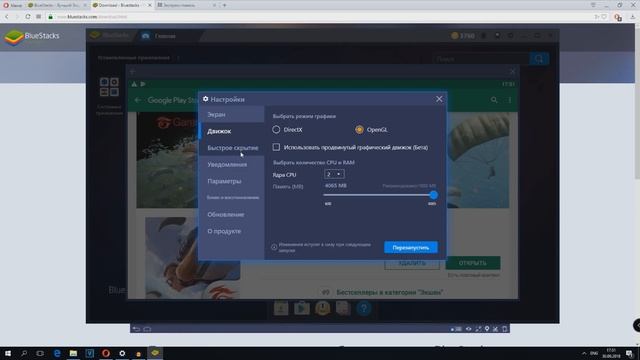Click Google Play back arrow
Image resolution: width=640 pixels, height=360 pixels.
pos(138,100)
